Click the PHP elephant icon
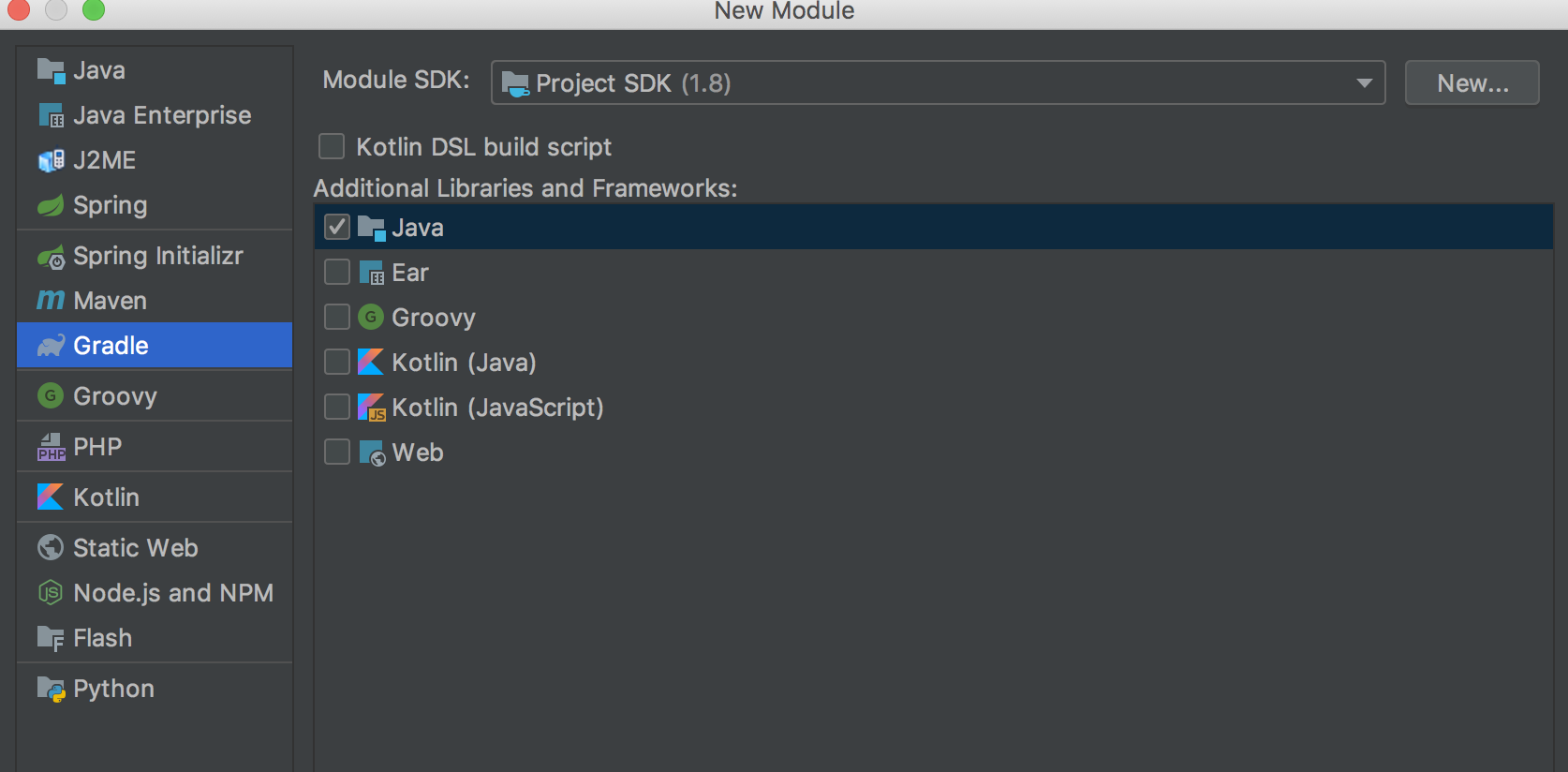This screenshot has width=1568, height=772. pos(50,446)
